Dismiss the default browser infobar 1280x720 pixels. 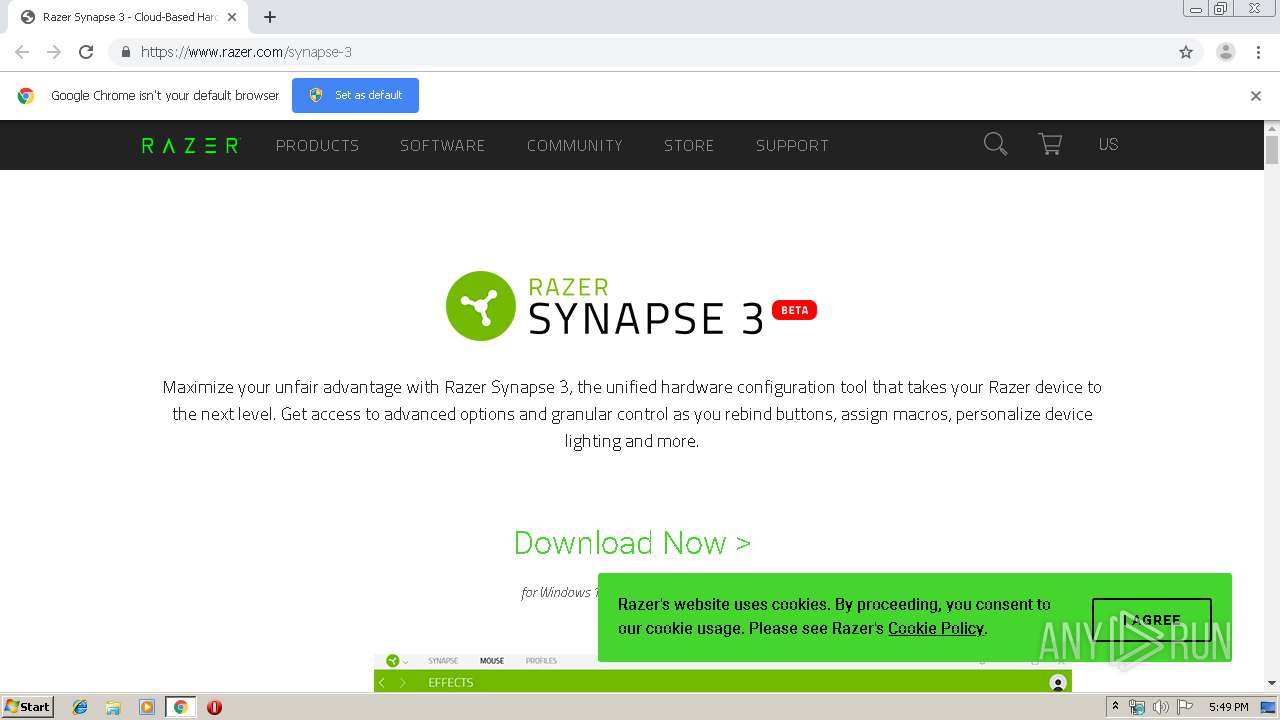pos(1256,96)
